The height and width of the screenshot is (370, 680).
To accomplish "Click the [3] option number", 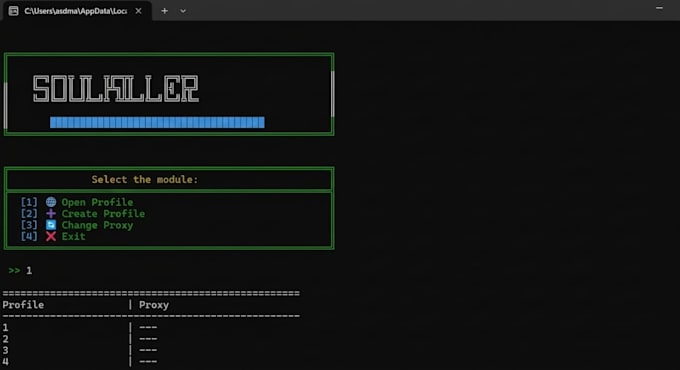I will tap(29, 225).
